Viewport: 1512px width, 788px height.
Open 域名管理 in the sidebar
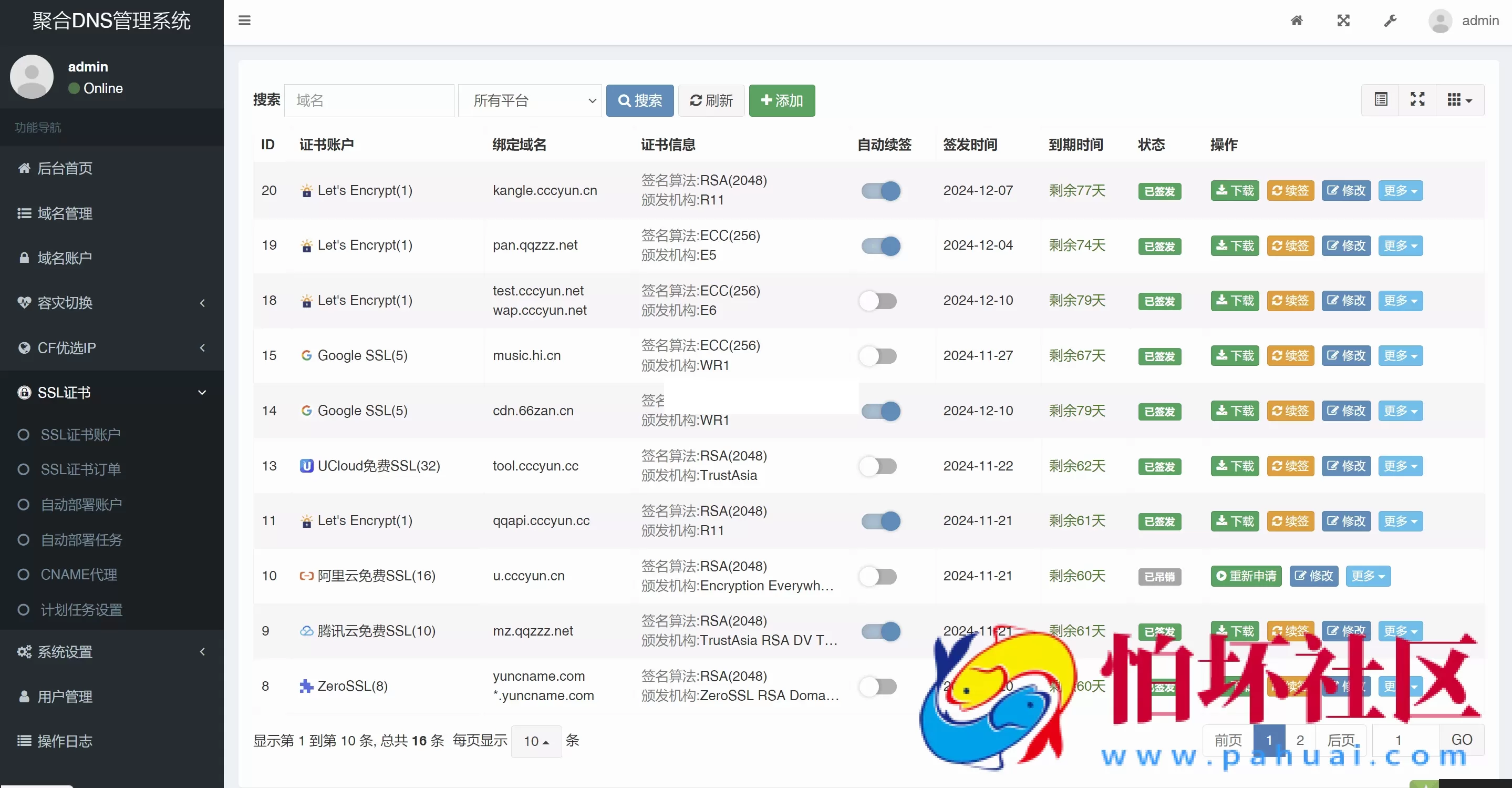click(x=65, y=214)
